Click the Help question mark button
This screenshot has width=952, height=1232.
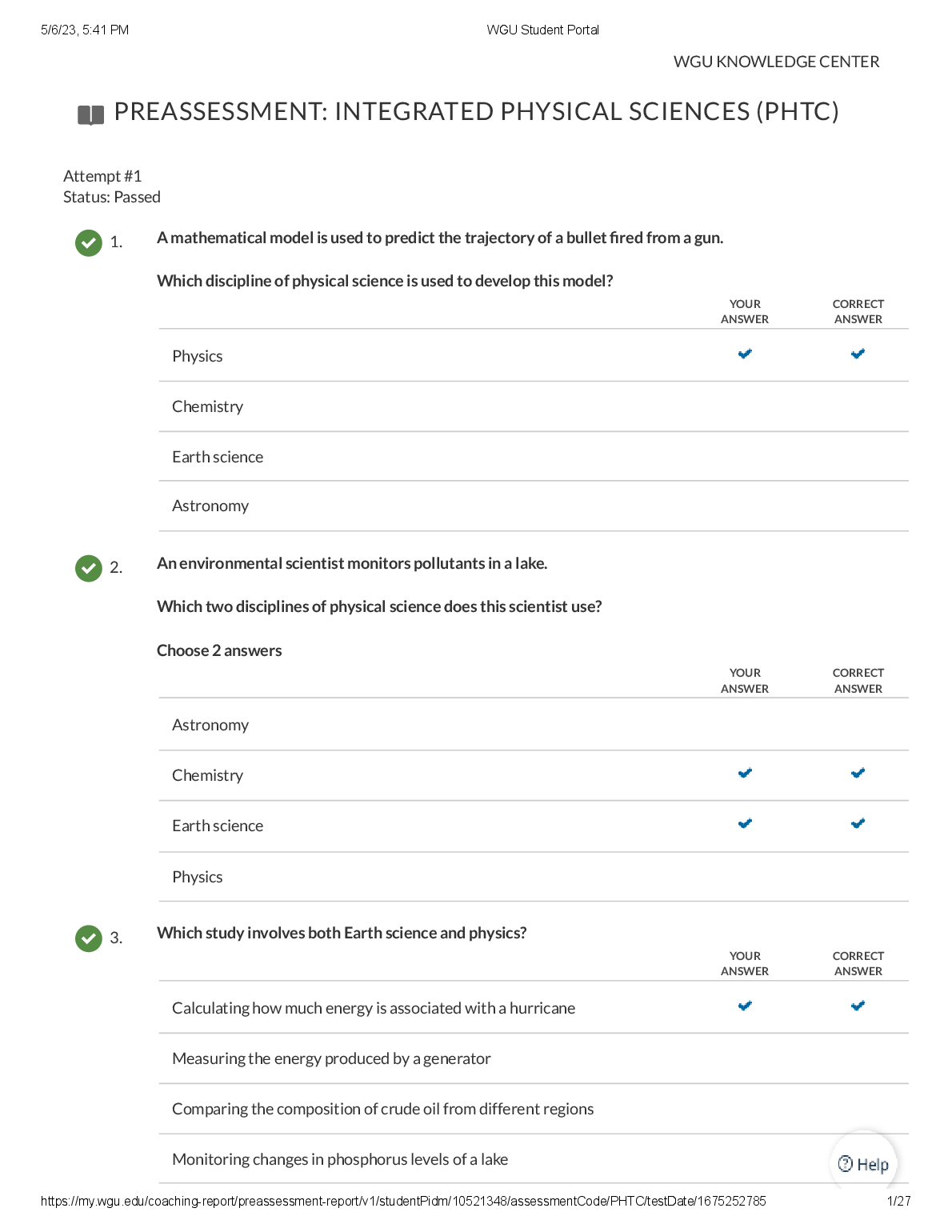click(x=863, y=1164)
